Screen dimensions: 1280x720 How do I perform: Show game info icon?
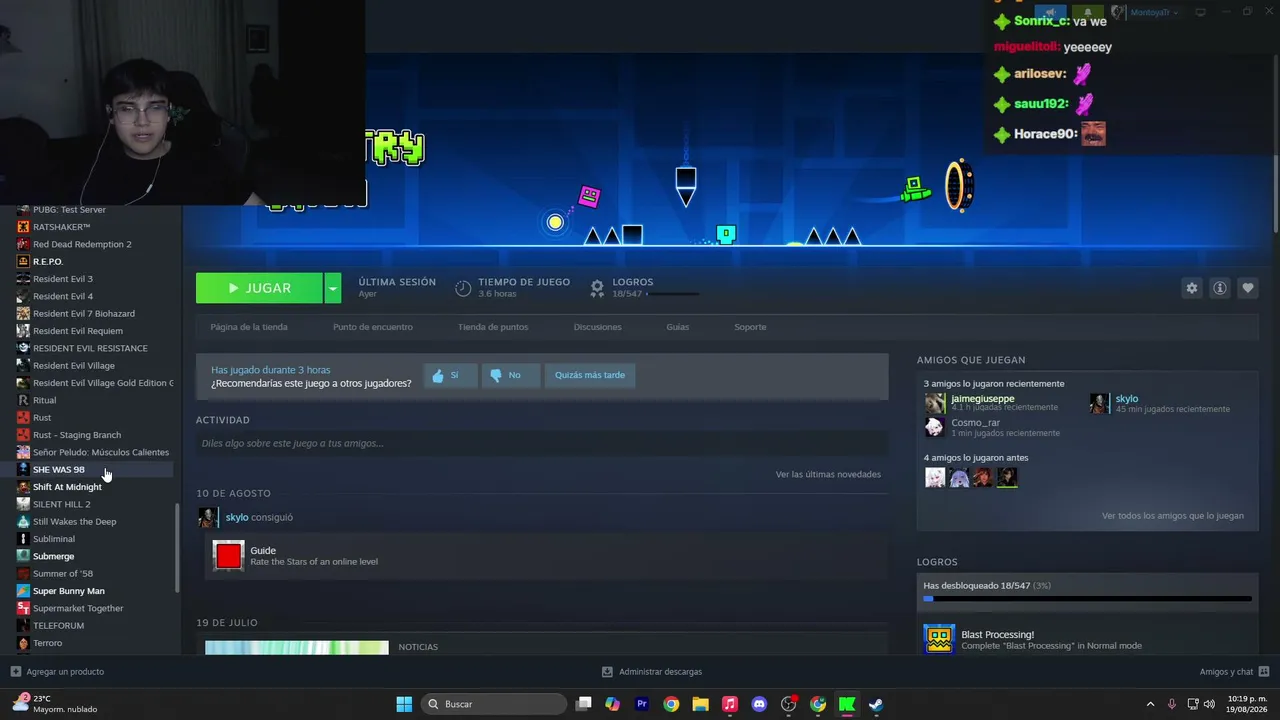pos(1220,288)
